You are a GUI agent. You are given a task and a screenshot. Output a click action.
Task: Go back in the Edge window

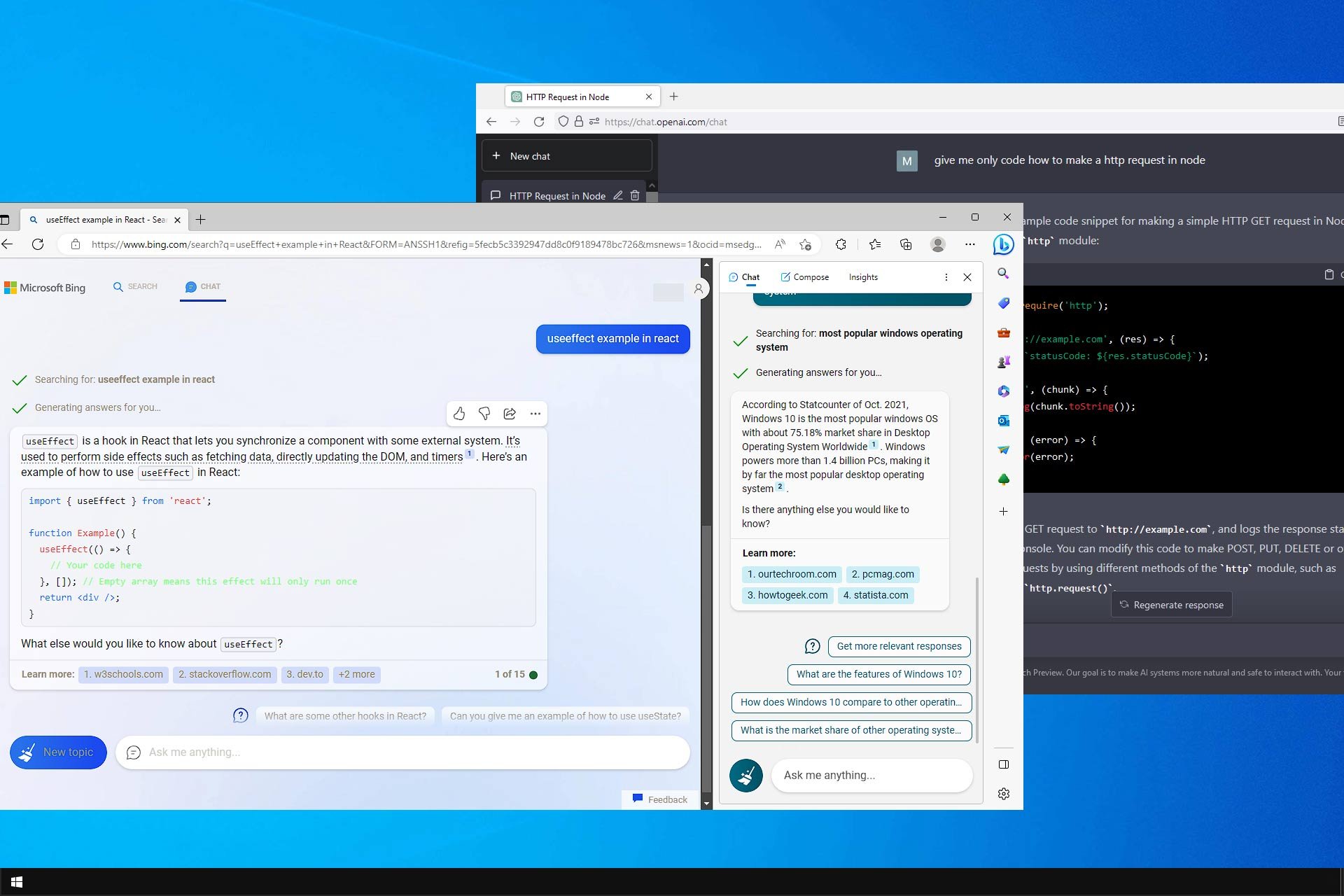tap(8, 244)
